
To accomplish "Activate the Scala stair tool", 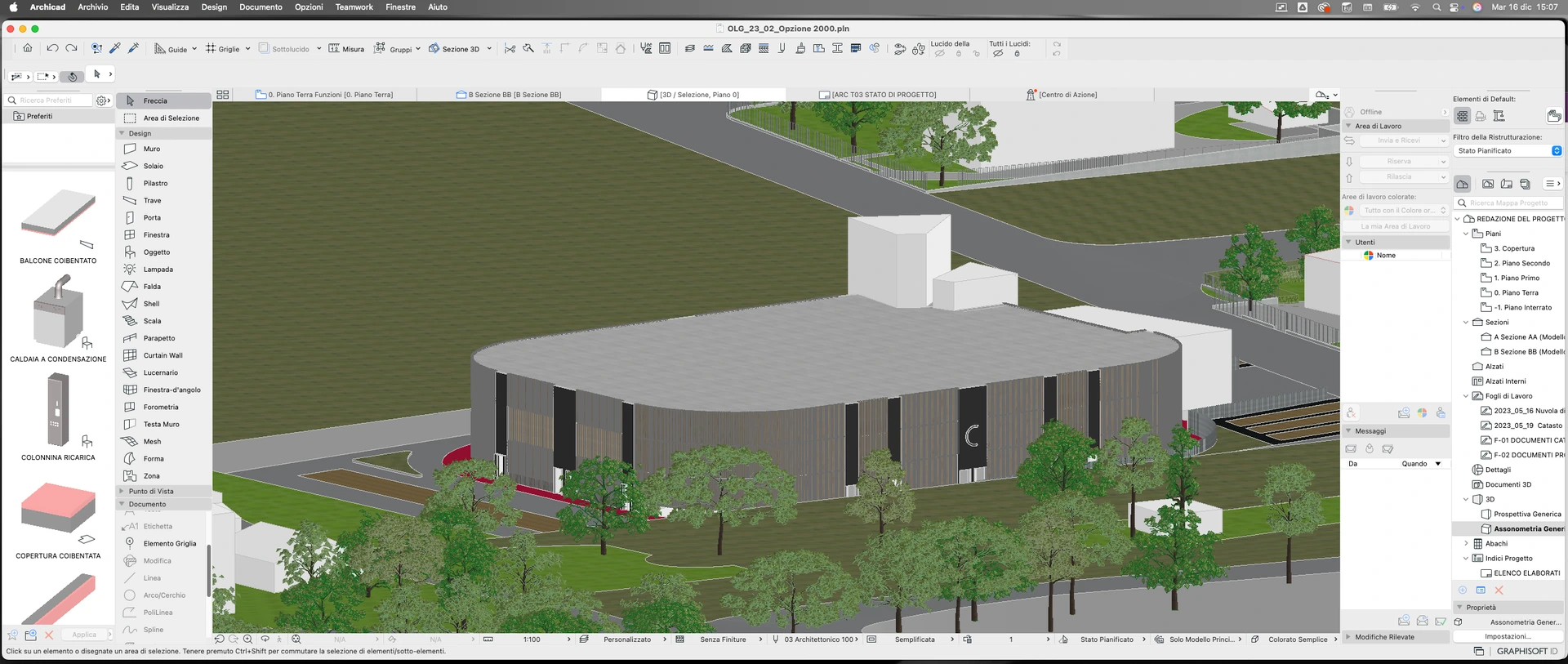I will (152, 322).
